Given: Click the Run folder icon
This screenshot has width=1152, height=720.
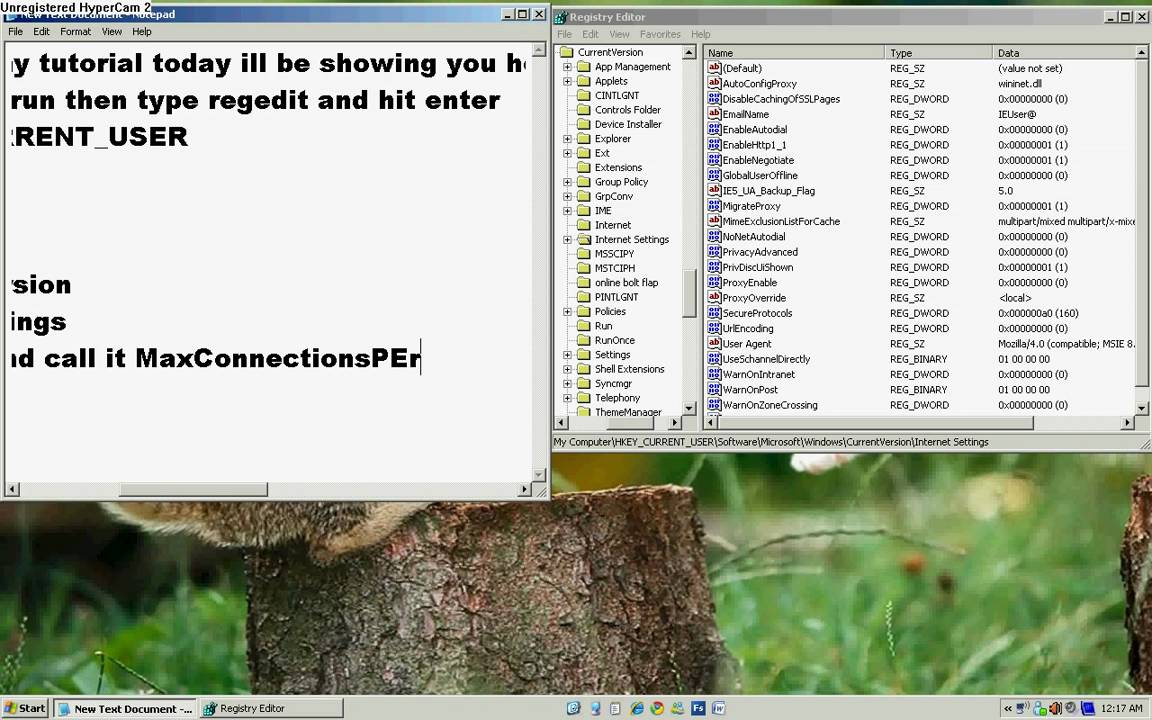Looking at the screenshot, I should click(584, 325).
